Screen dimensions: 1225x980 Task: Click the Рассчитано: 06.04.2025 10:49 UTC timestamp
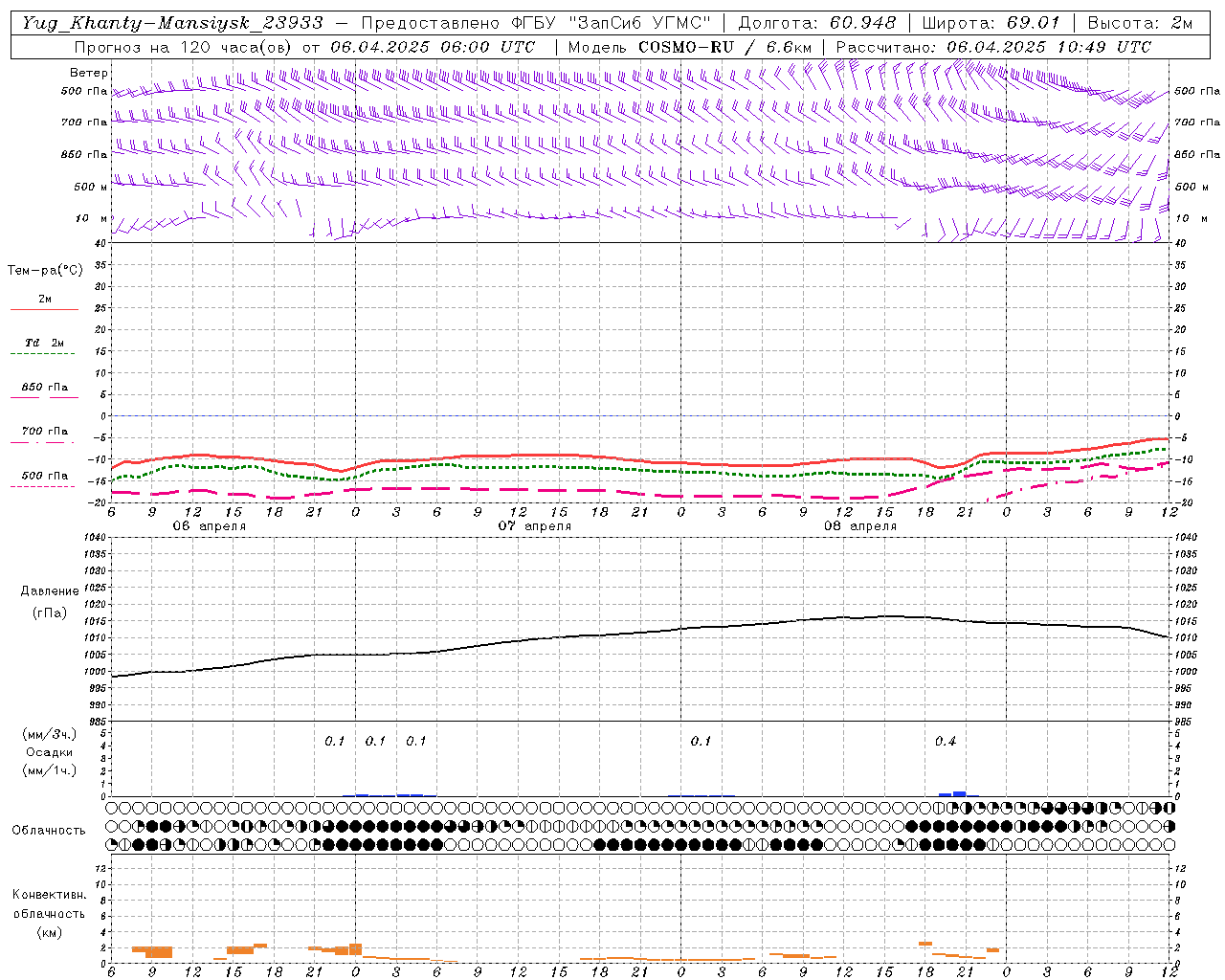coord(993,47)
